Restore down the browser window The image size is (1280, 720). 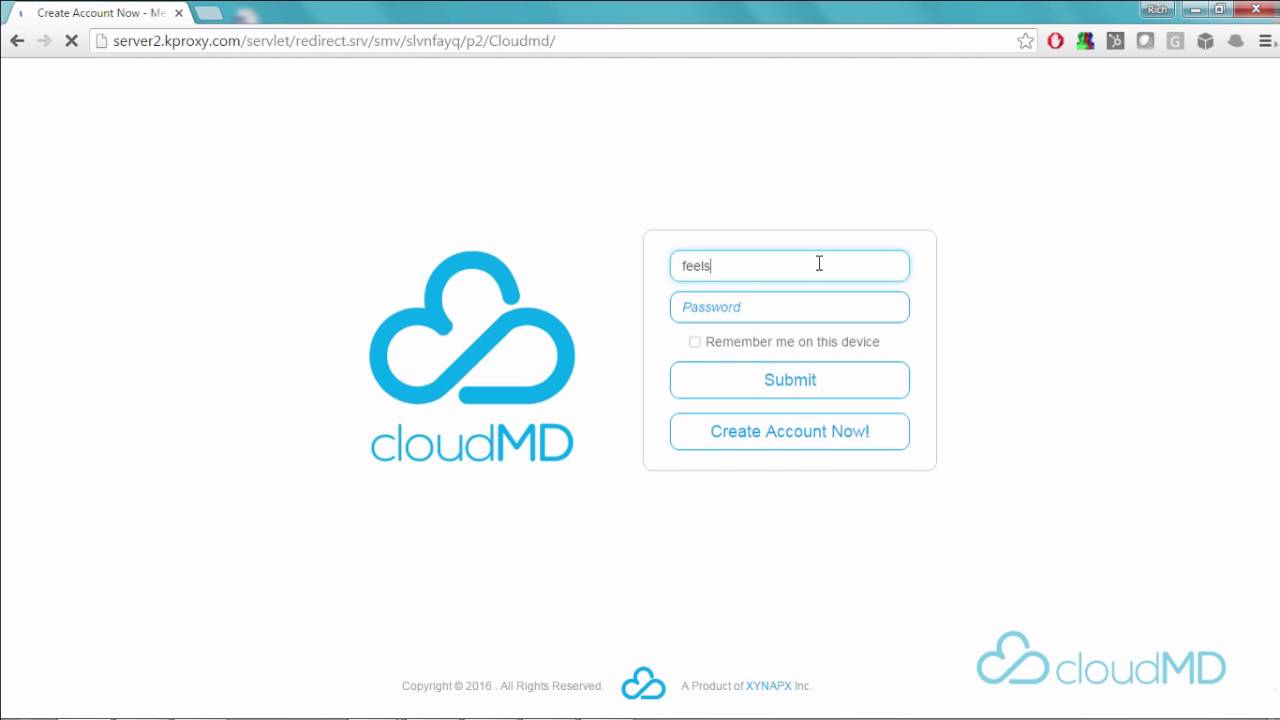1220,9
